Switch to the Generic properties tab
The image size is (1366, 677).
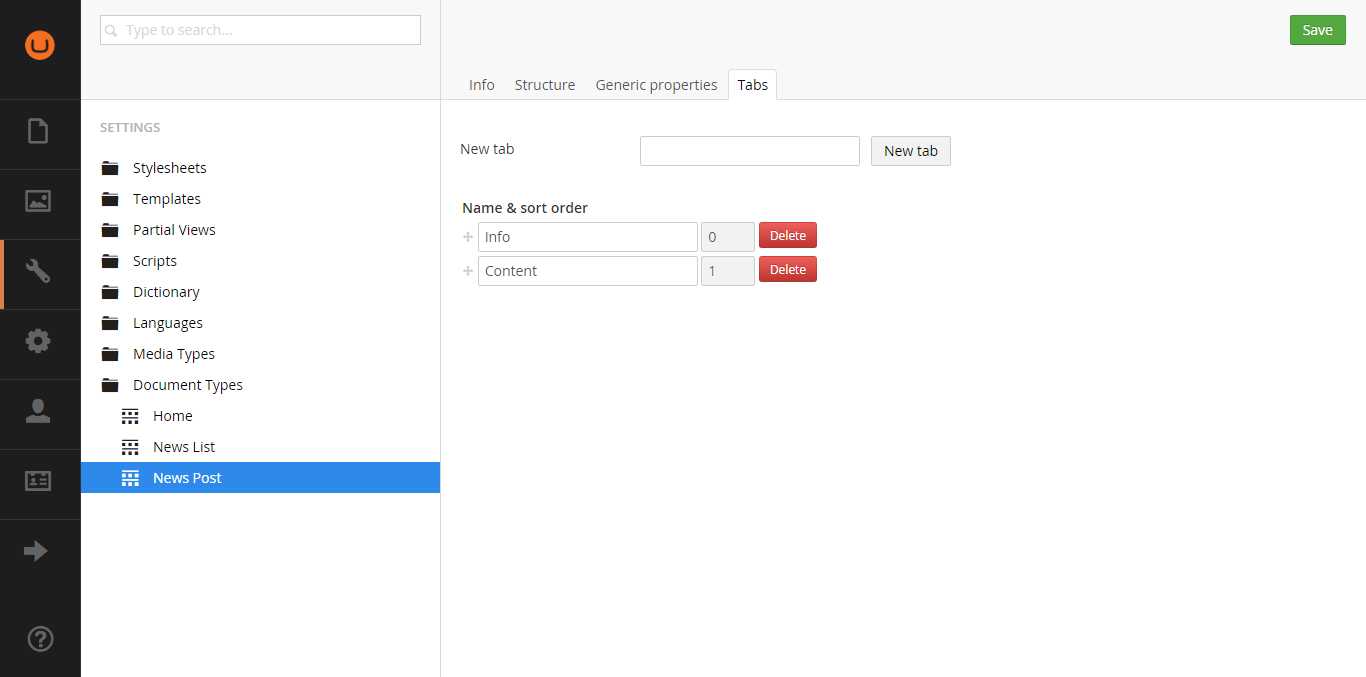[x=656, y=85]
